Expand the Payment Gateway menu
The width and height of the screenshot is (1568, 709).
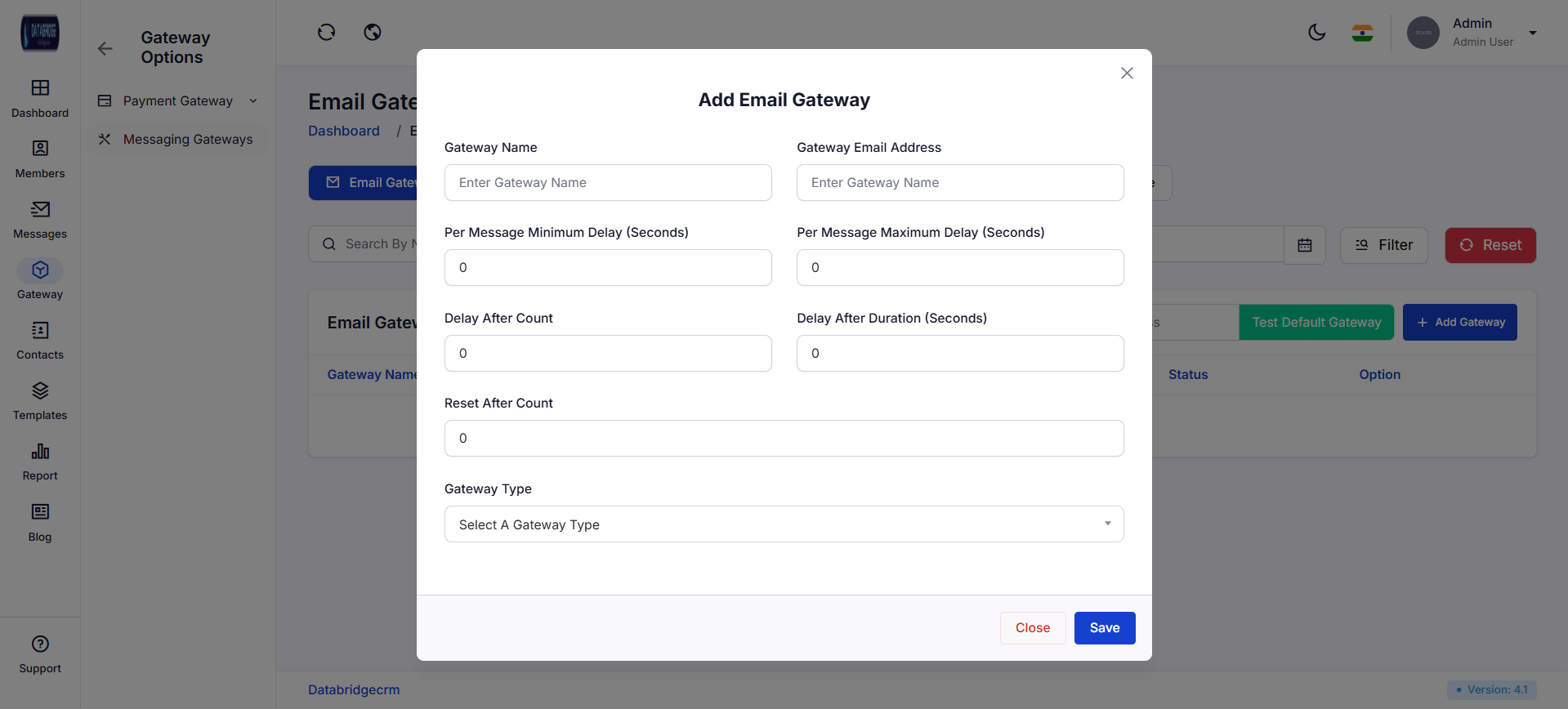tap(178, 101)
